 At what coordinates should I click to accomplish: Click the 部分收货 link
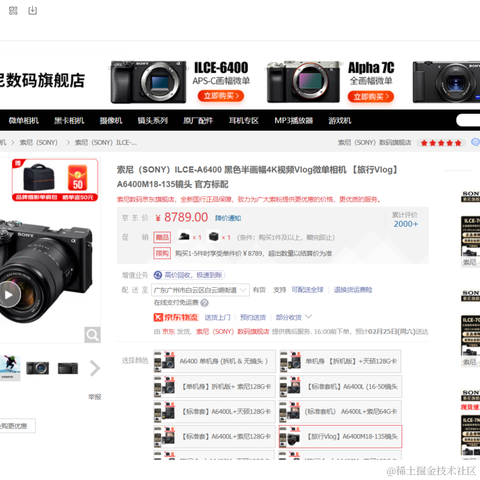click(x=289, y=317)
